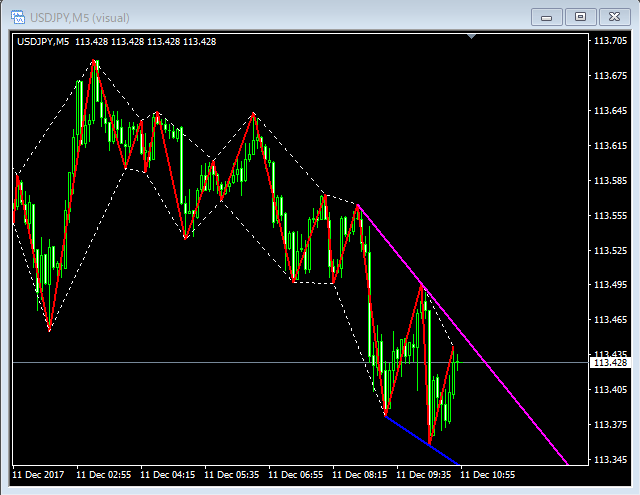Click the 113.675 price scale label
Viewport: 640px width, 495px height.
tap(610, 76)
